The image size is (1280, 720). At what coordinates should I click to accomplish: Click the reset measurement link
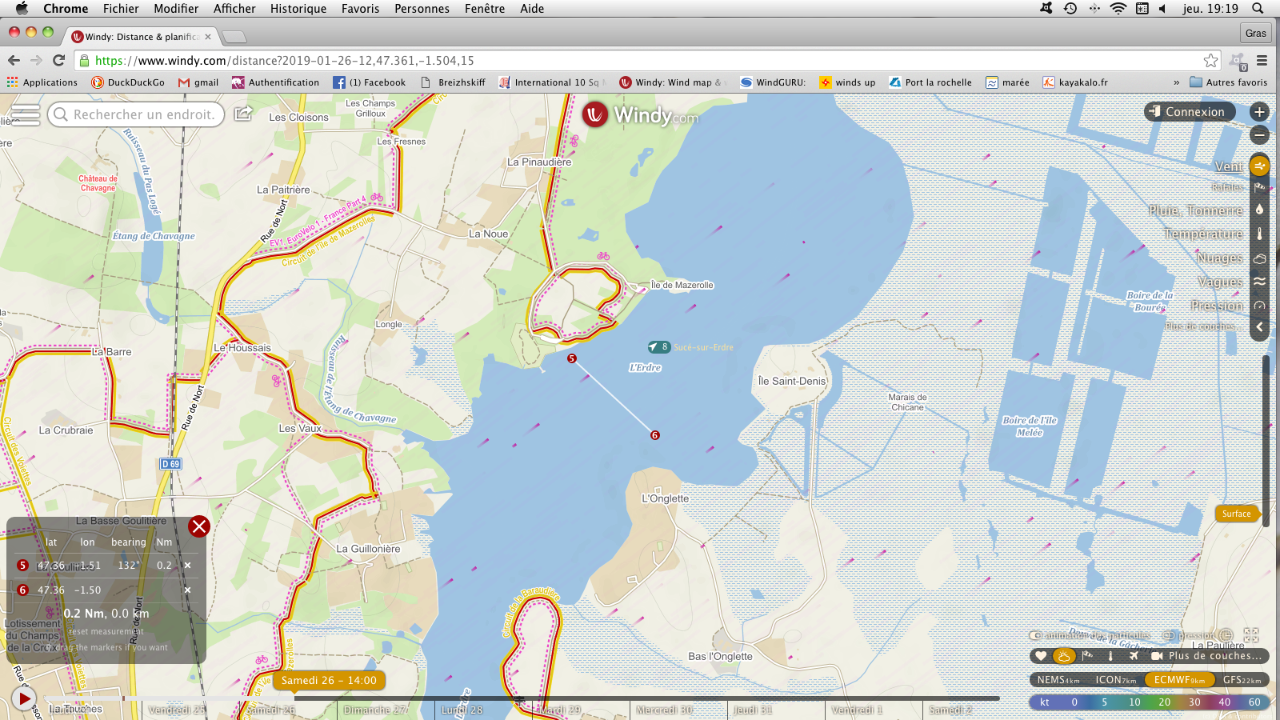[x=104, y=631]
